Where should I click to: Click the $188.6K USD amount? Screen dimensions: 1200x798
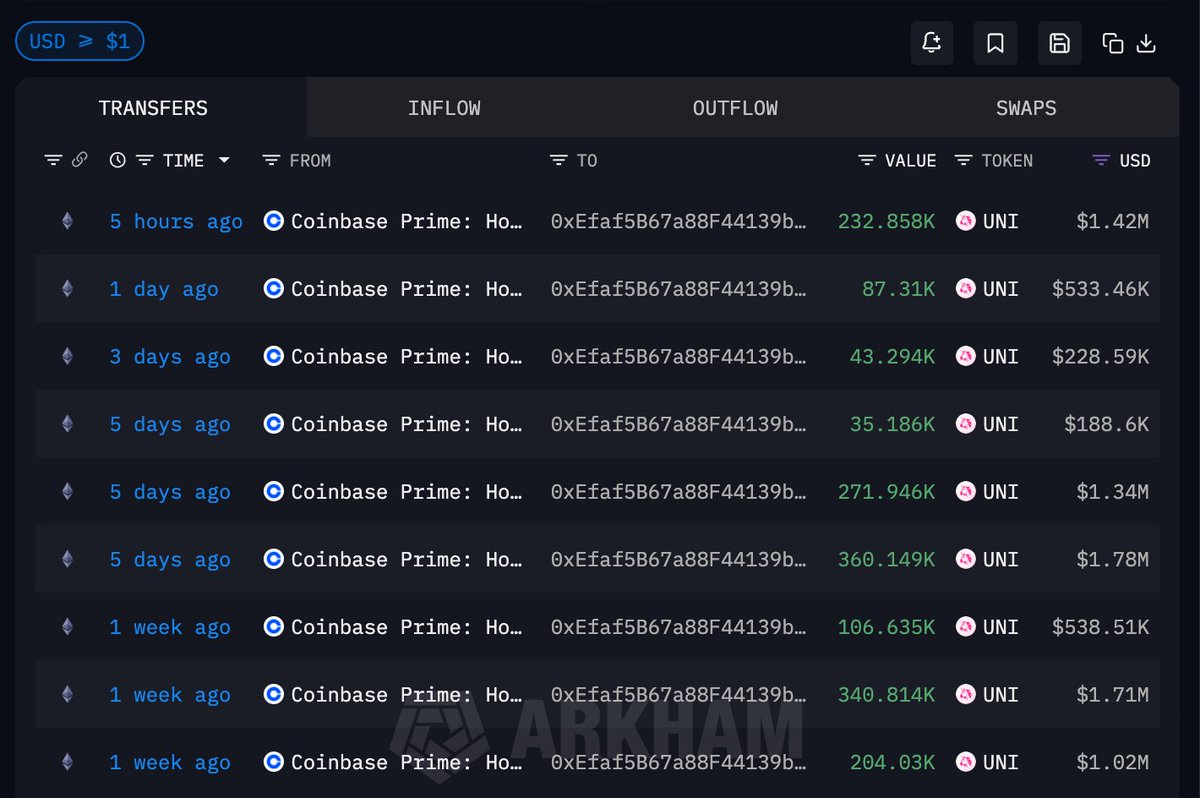click(x=1107, y=425)
